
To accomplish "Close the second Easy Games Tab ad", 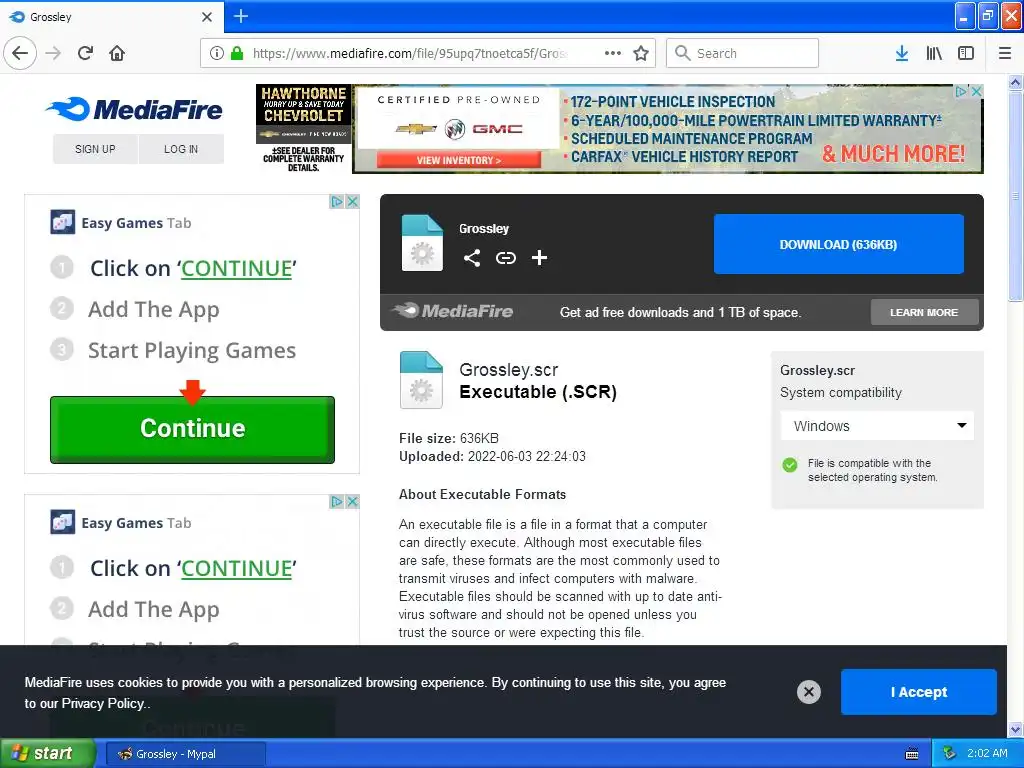I will click(352, 502).
